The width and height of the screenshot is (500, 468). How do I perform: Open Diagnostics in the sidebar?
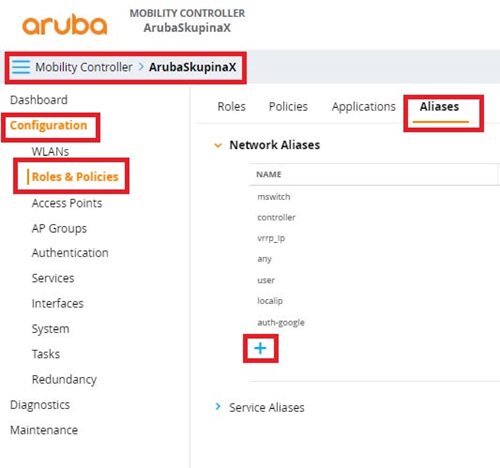click(x=40, y=405)
